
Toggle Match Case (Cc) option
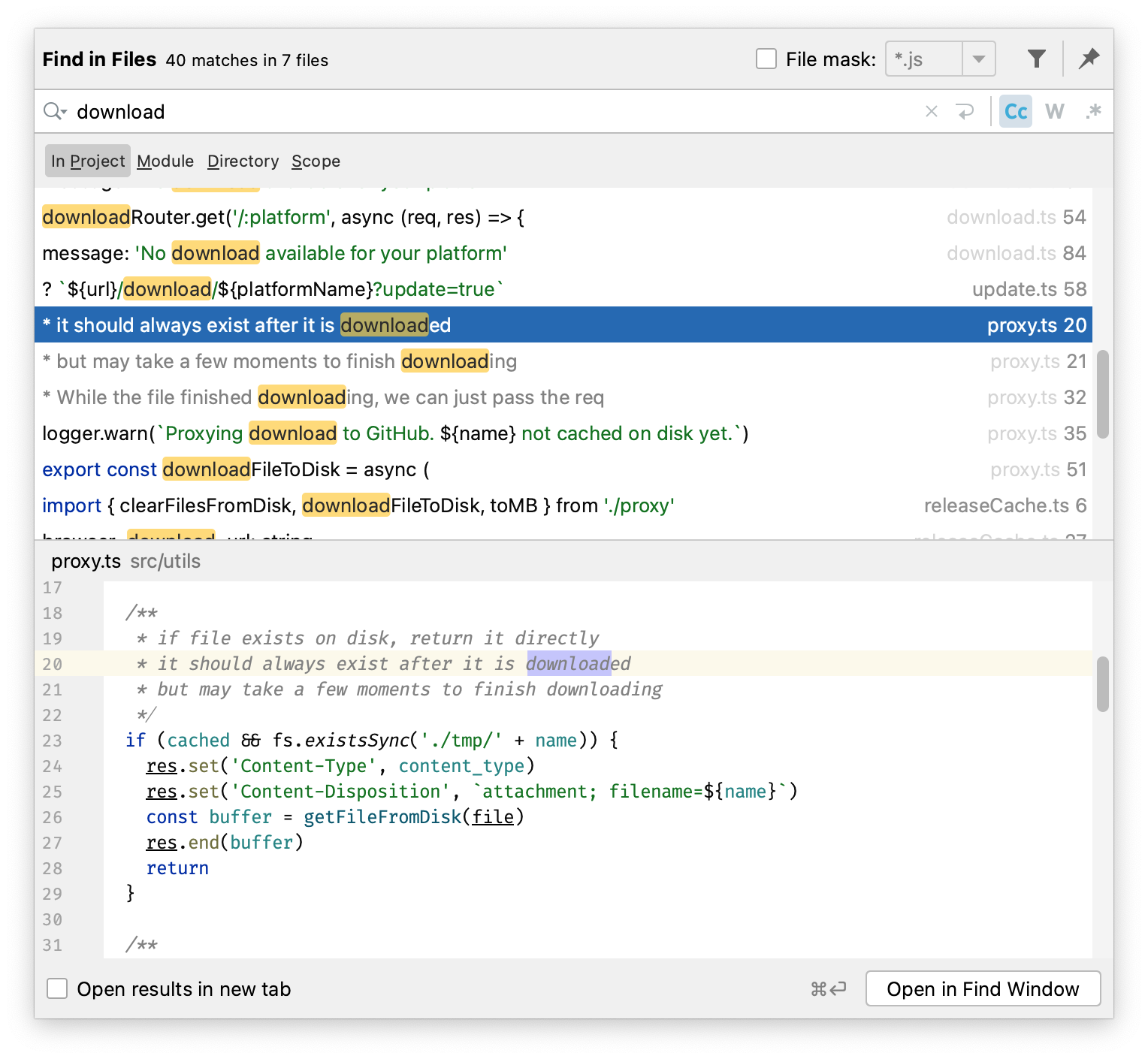click(x=1016, y=112)
